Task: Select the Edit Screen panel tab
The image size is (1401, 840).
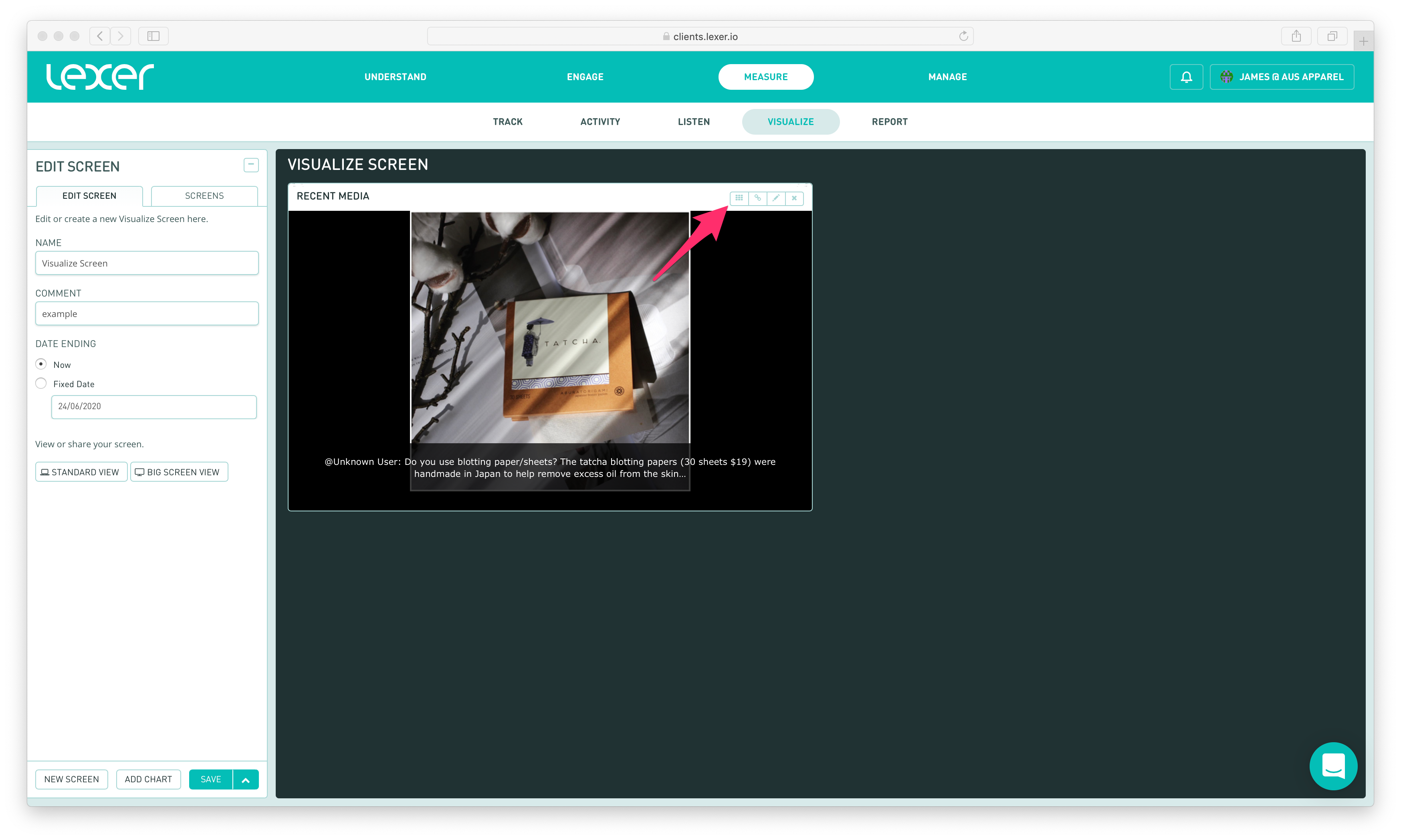Action: click(x=89, y=196)
